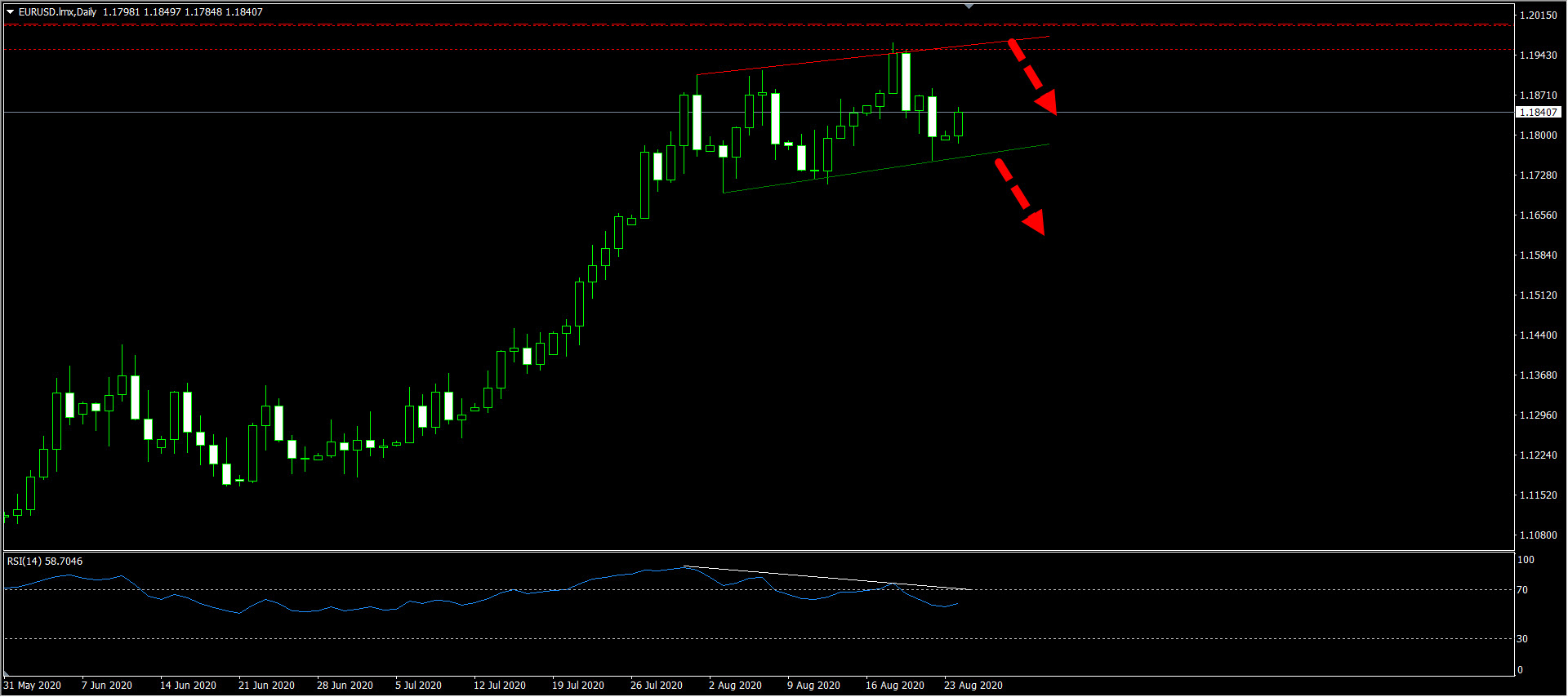The width and height of the screenshot is (1568, 697).
Task: Click RSI scale level 70
Action: coord(1522,590)
